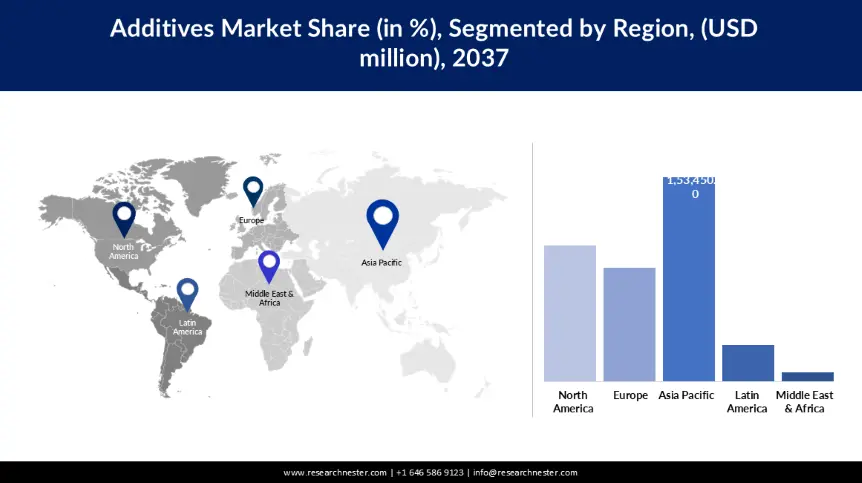Screen dimensions: 862x483
Task: Click the 'North America' label on map
Action: click(x=124, y=252)
